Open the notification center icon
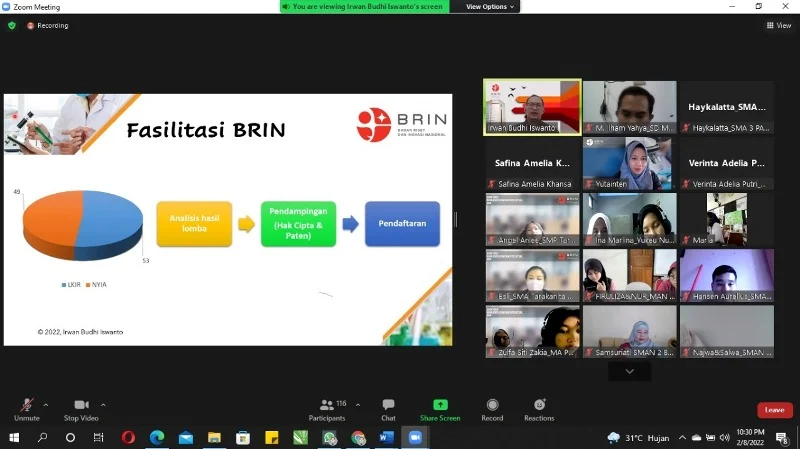Screen dimensions: 800x449 point(782,438)
